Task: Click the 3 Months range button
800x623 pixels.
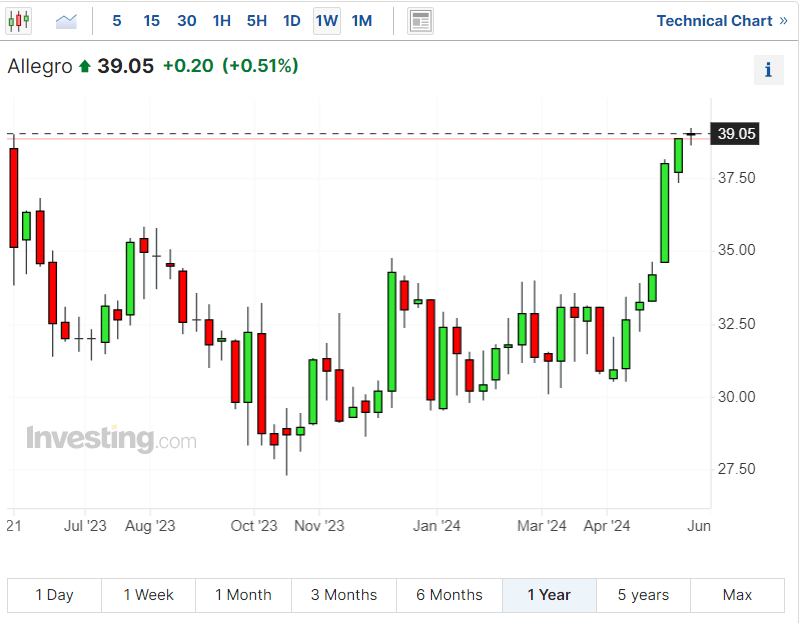Action: (343, 595)
